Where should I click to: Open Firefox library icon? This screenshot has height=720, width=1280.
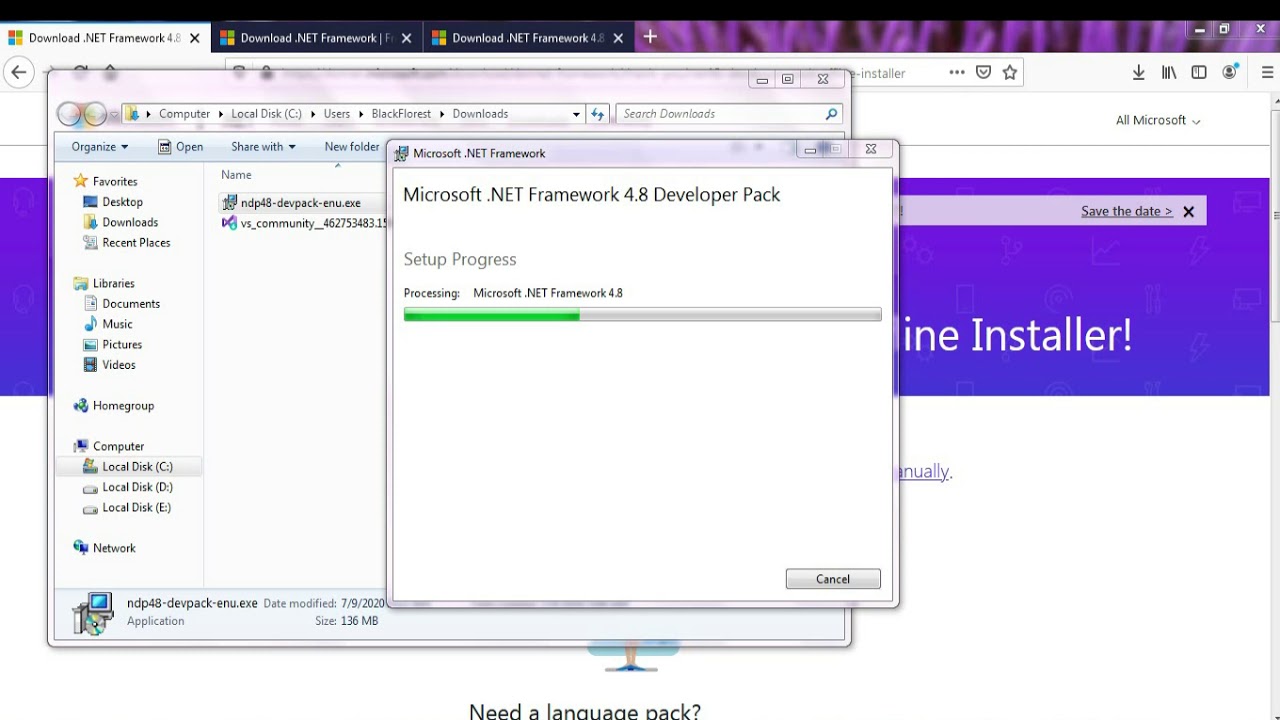point(1169,72)
